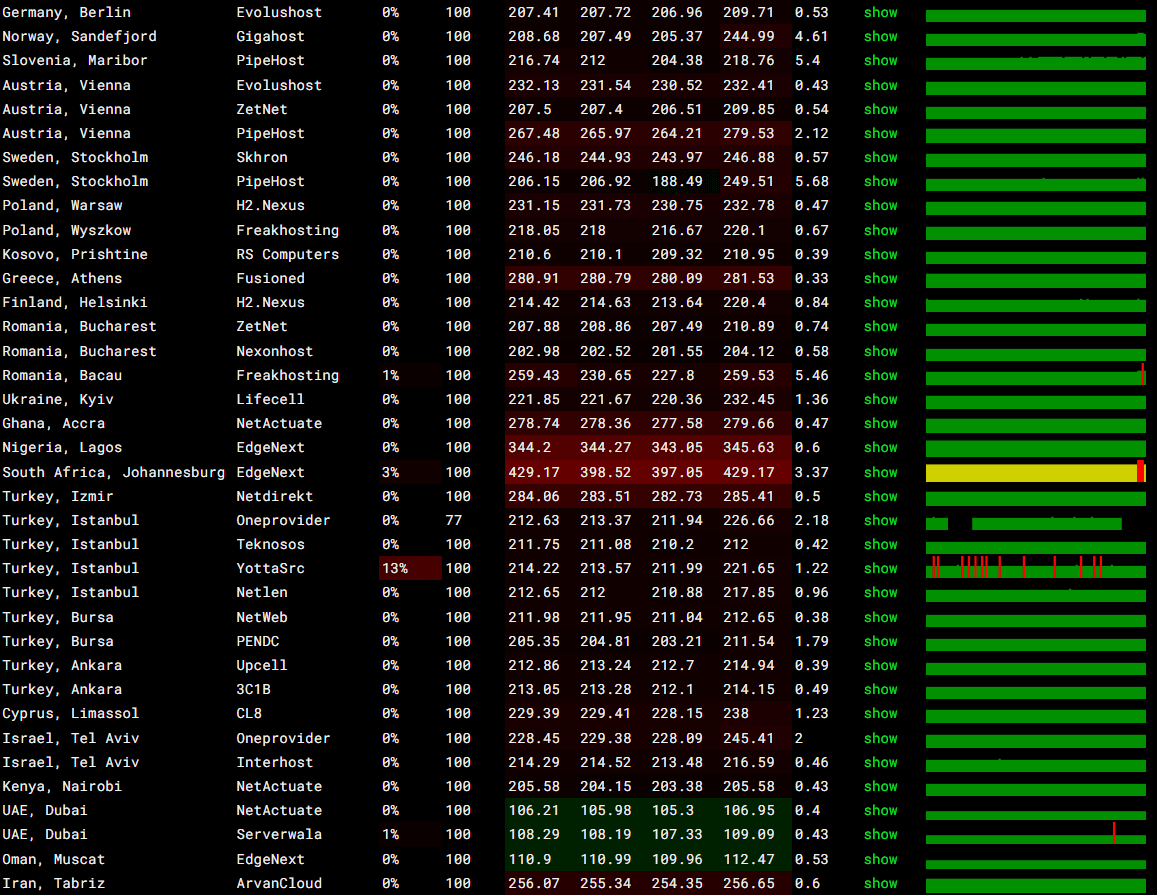Select 'Cyprus, Limassol' location text

point(71,713)
